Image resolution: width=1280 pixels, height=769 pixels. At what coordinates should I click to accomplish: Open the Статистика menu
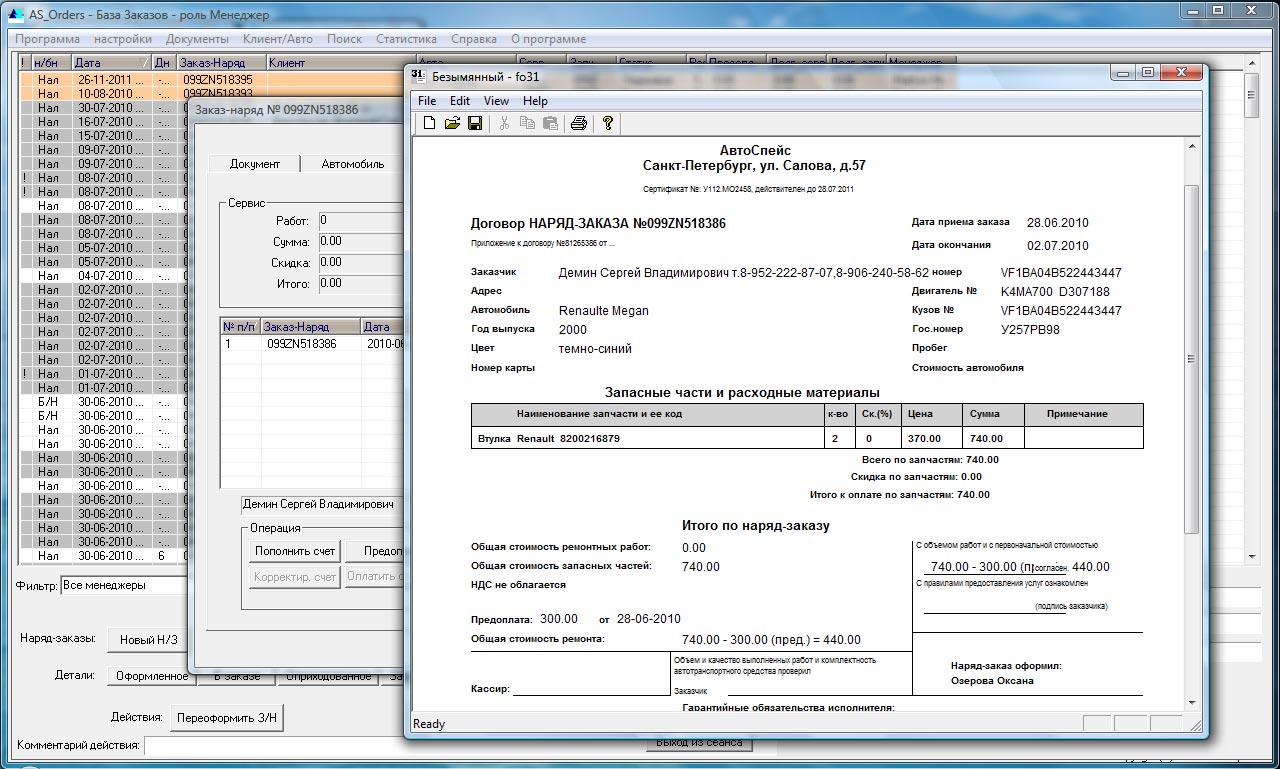pos(406,39)
